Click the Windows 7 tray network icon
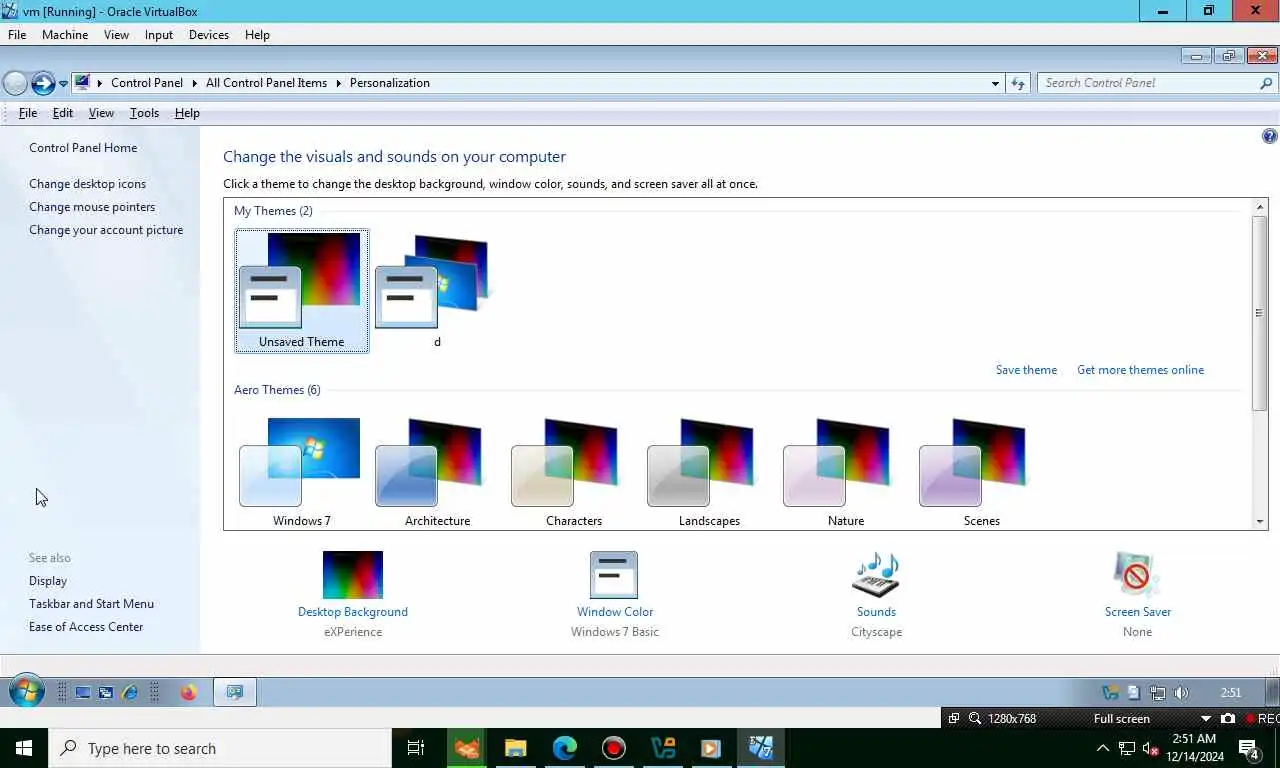1280x768 pixels. 1157,692
